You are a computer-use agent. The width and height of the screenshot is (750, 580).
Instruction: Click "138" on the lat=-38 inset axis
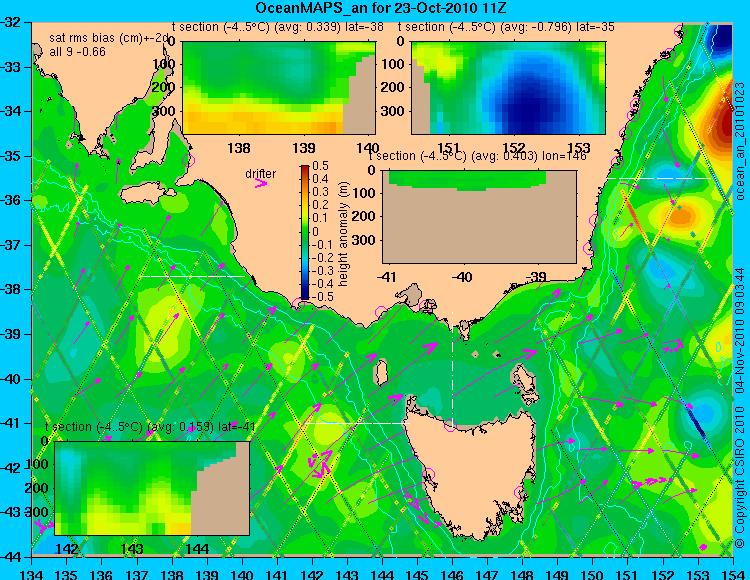tap(239, 148)
